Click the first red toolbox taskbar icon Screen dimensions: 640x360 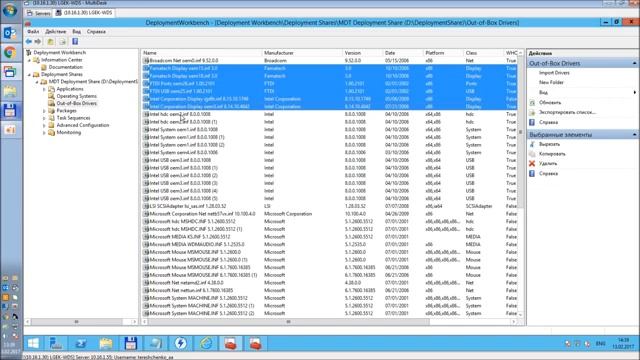[x=231, y=343]
